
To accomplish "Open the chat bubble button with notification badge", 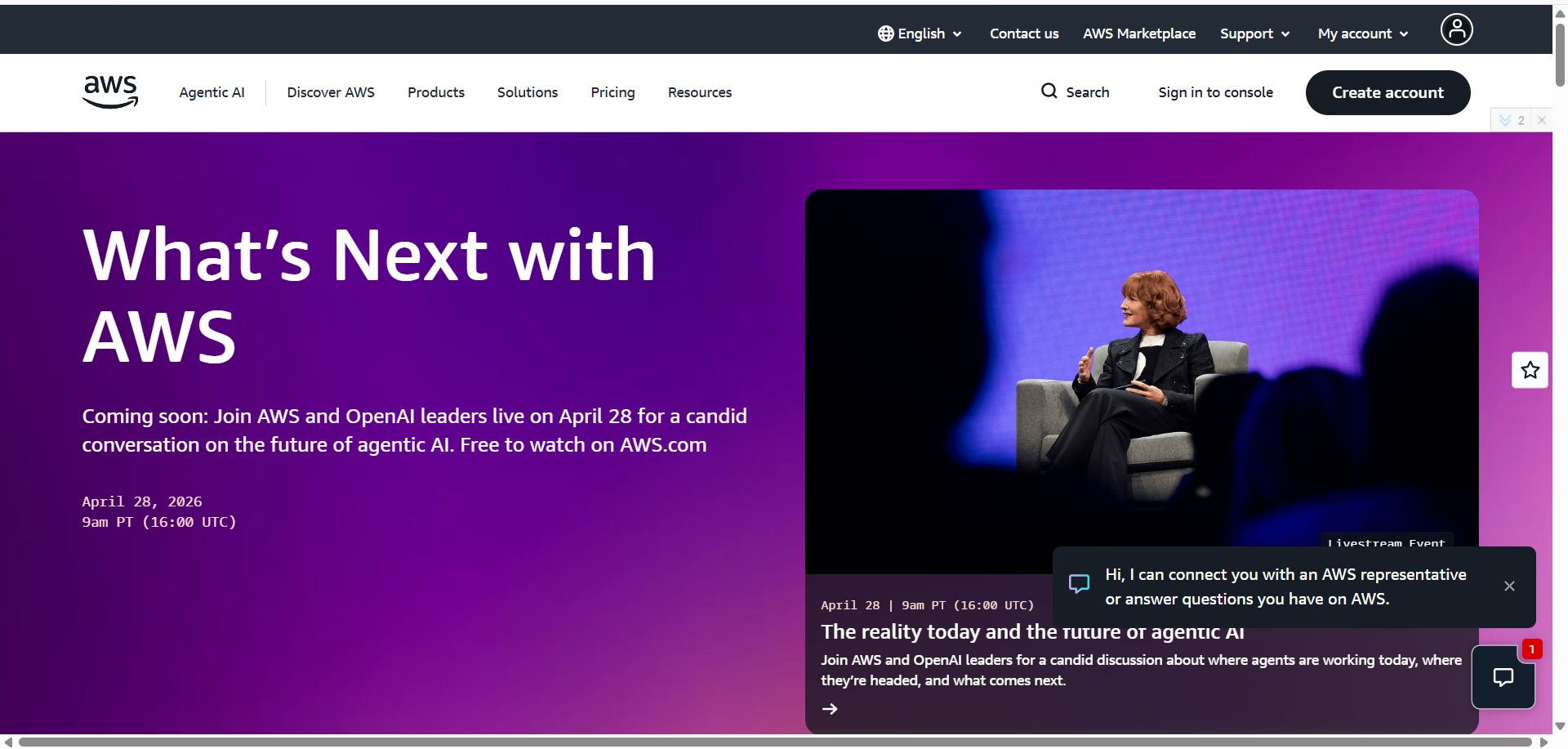I will [1503, 677].
